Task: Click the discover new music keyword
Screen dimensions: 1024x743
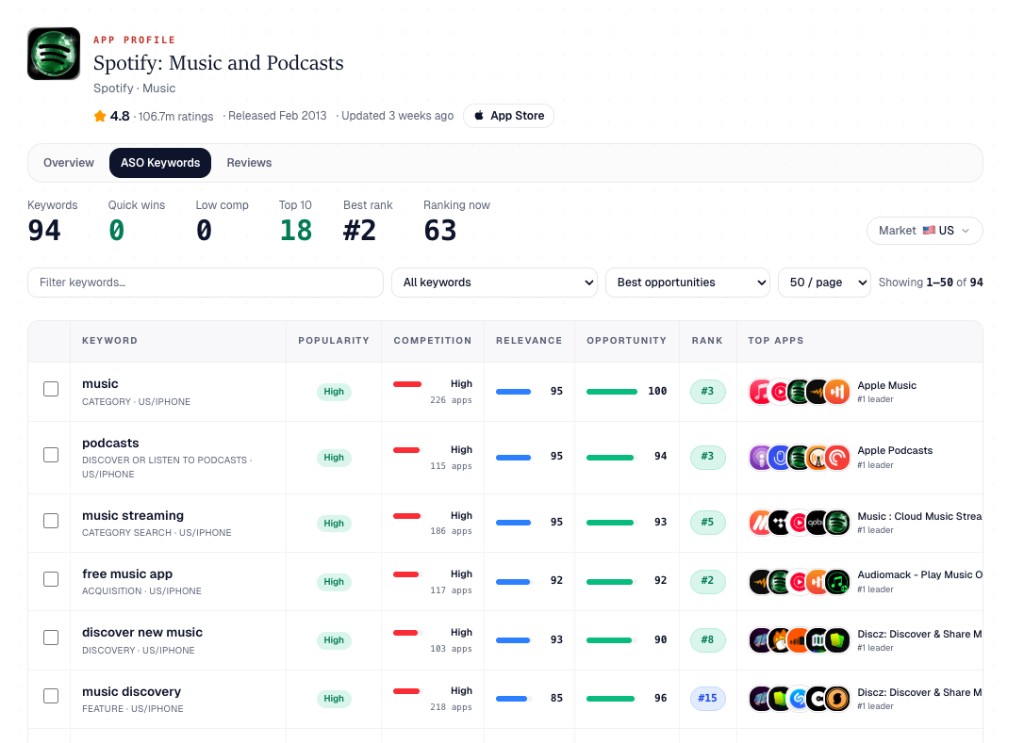Action: [x=142, y=633]
